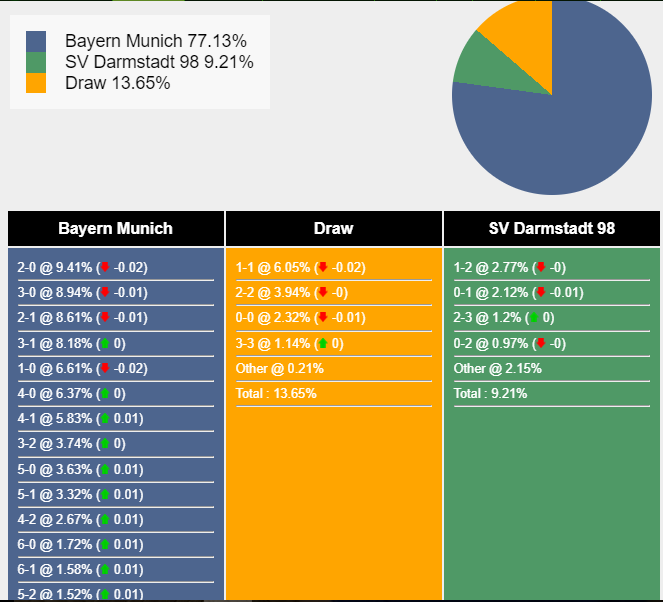This screenshot has height=602, width=663.
Task: Select the SV Darmstadt 98 column header
Action: (552, 228)
